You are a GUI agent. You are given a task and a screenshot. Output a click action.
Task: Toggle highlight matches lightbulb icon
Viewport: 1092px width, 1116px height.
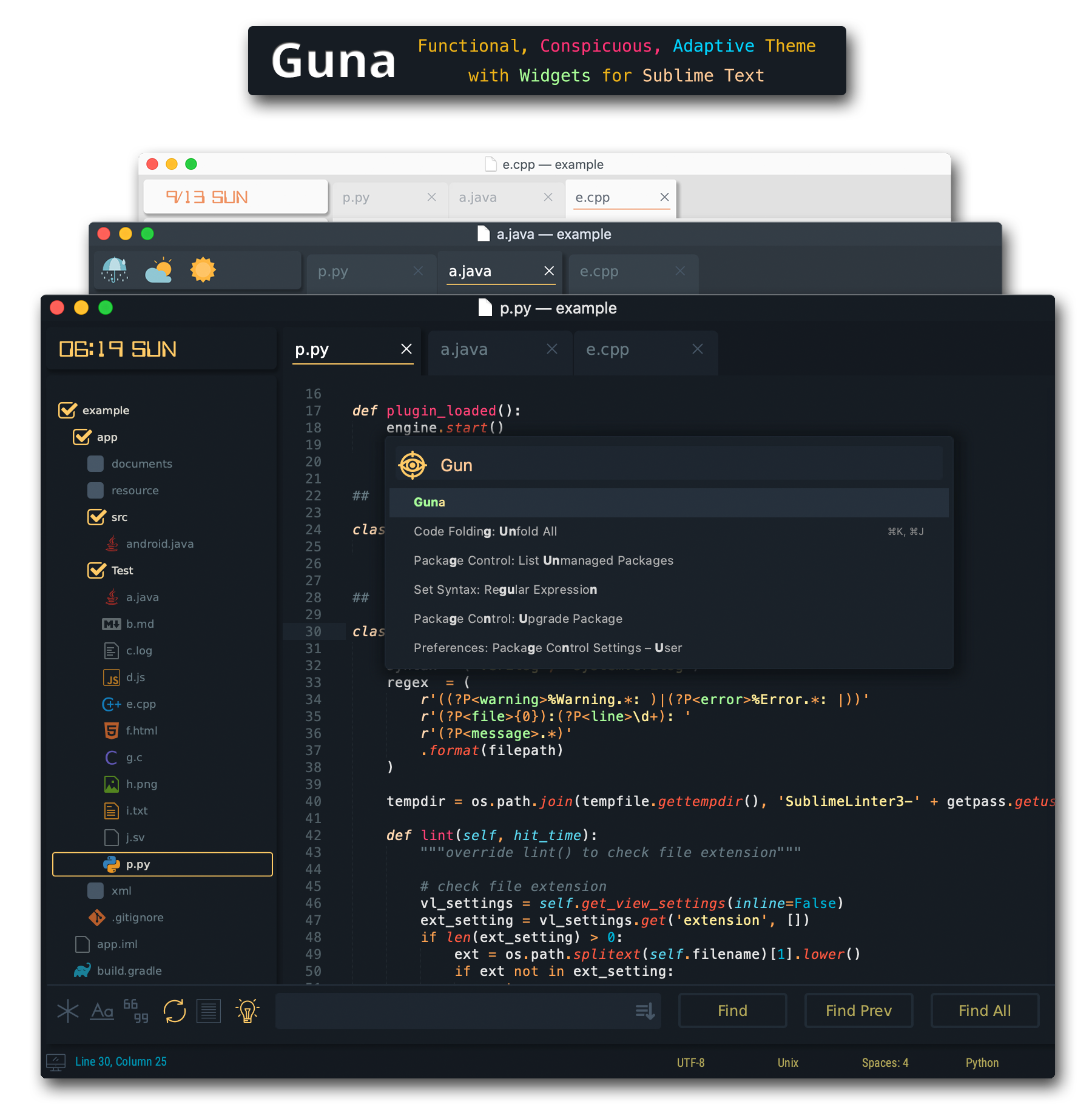[248, 1011]
